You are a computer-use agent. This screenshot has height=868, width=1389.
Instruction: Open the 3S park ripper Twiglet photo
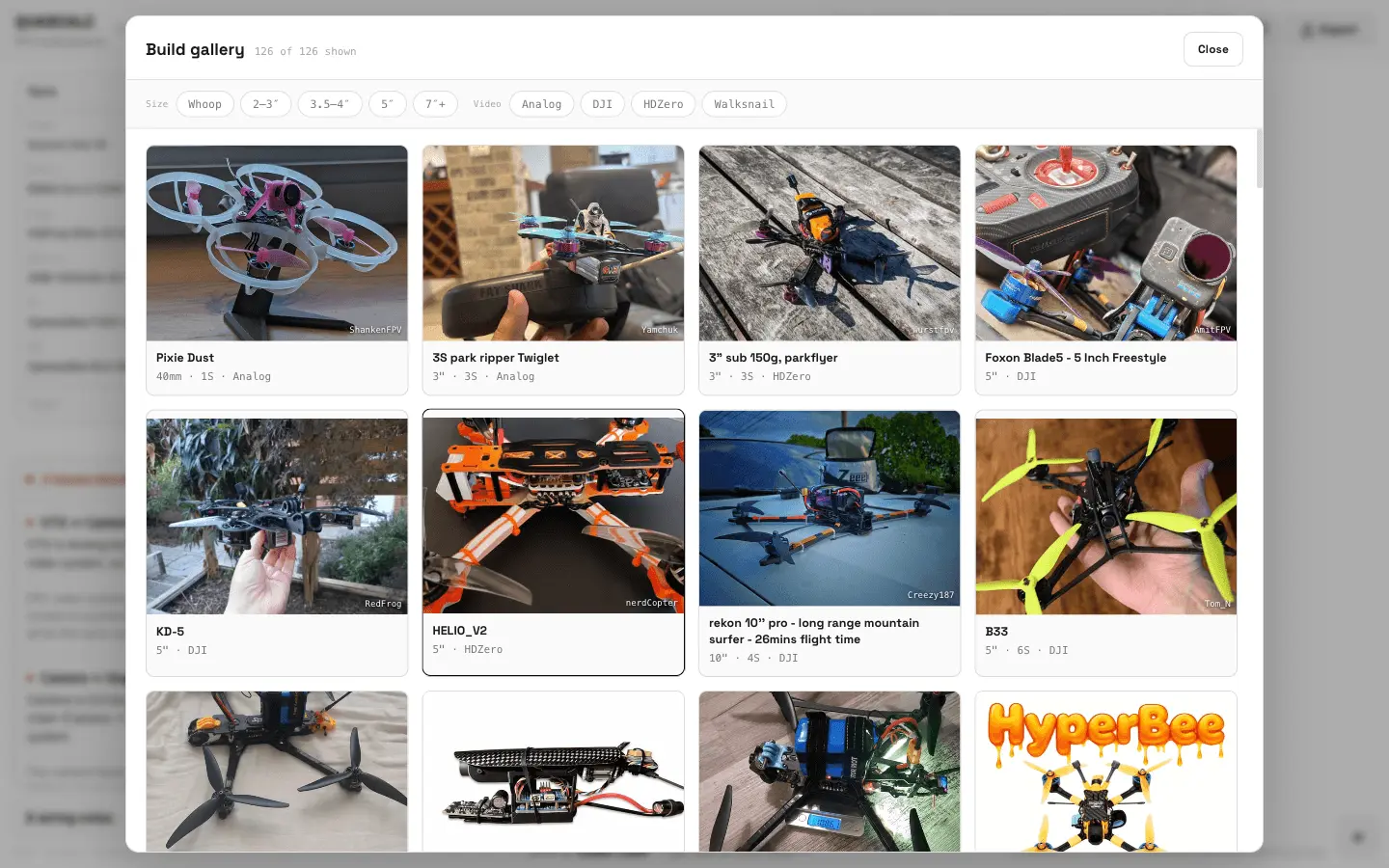553,243
